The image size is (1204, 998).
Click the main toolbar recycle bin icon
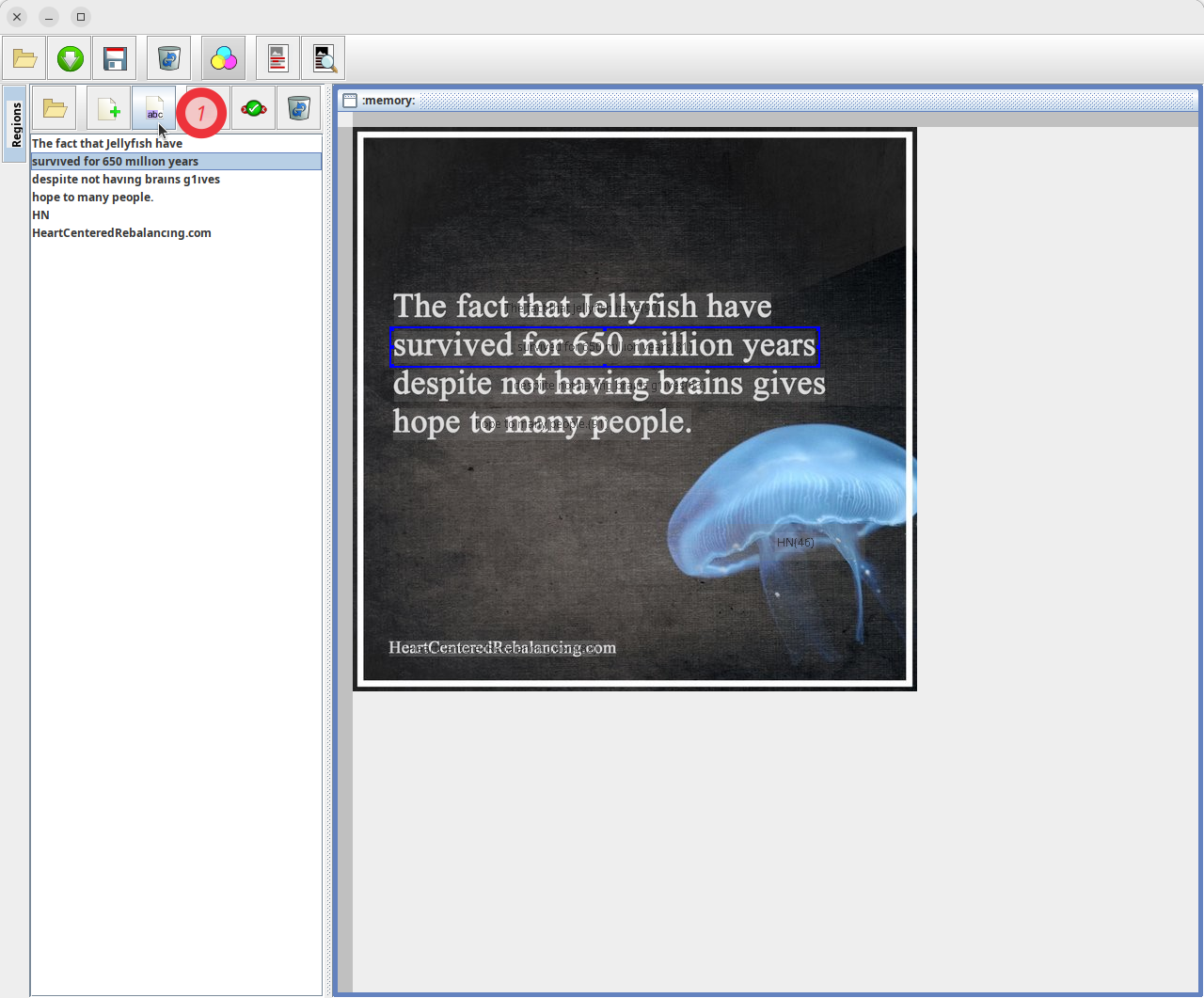pyautogui.click(x=169, y=59)
